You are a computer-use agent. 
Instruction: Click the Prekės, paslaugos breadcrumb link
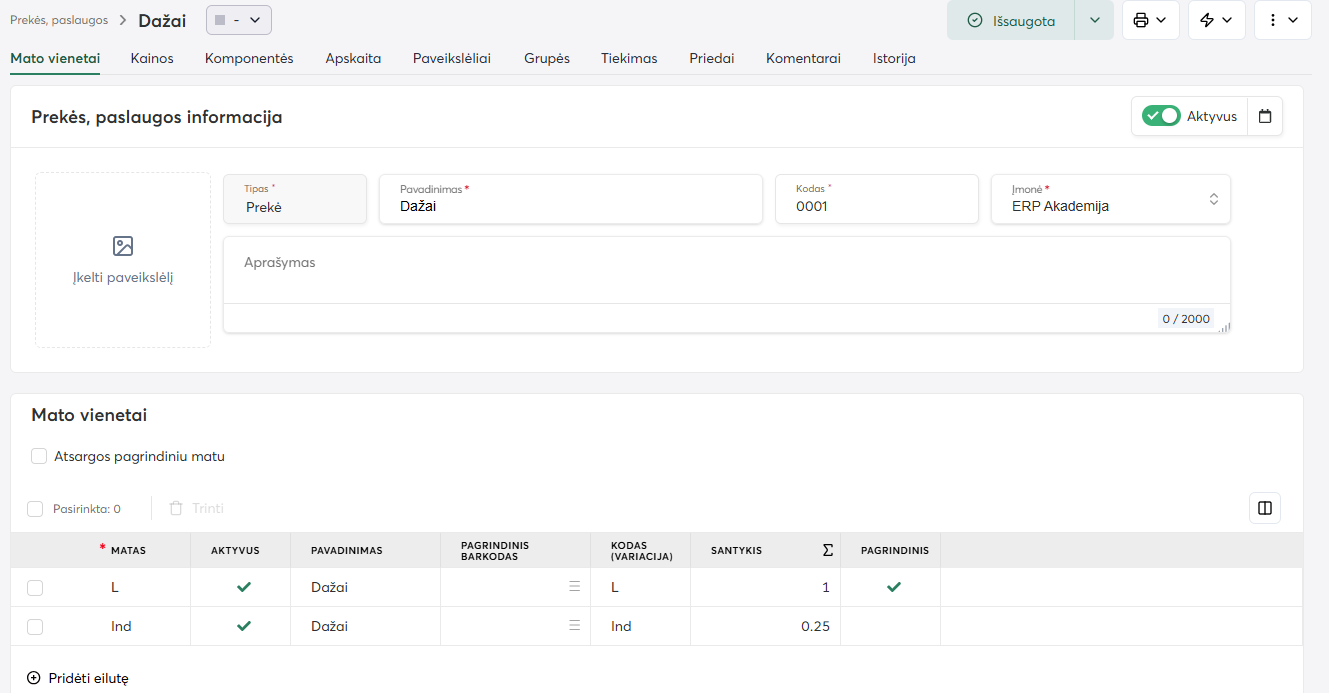59,20
